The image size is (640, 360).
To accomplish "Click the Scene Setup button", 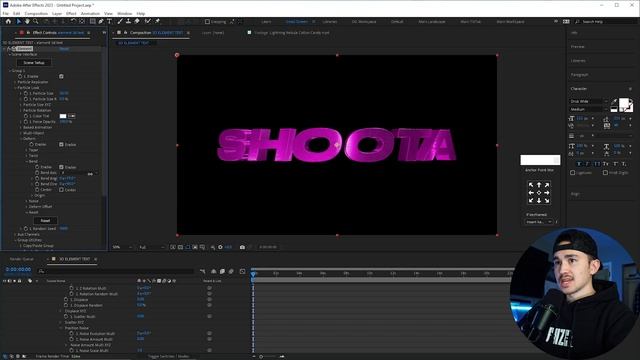I will (x=34, y=62).
